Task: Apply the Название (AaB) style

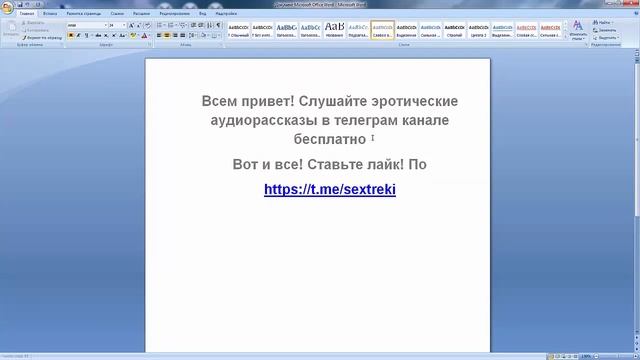Action: (334, 30)
